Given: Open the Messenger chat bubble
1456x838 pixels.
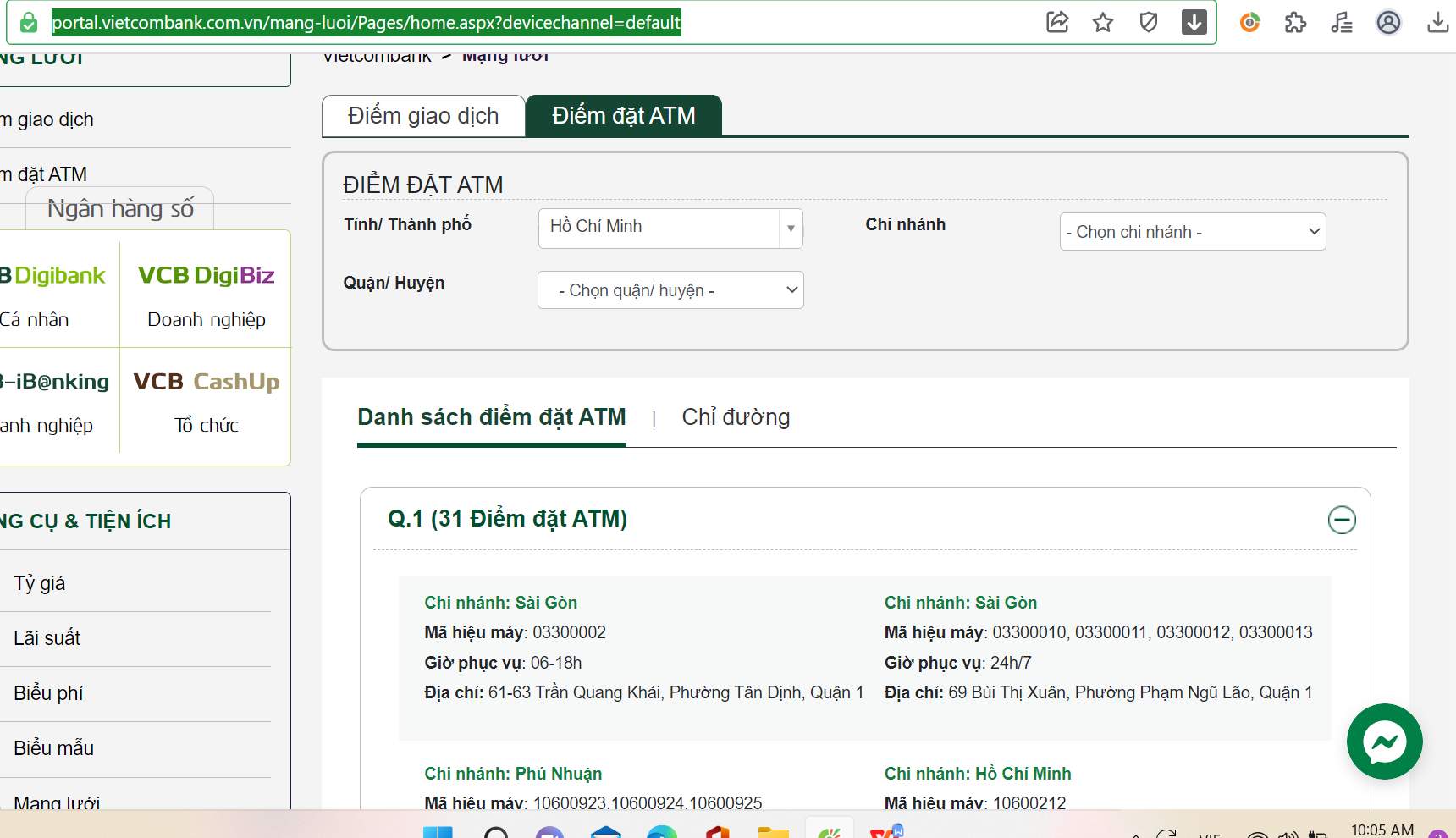Looking at the screenshot, I should click(1385, 742).
